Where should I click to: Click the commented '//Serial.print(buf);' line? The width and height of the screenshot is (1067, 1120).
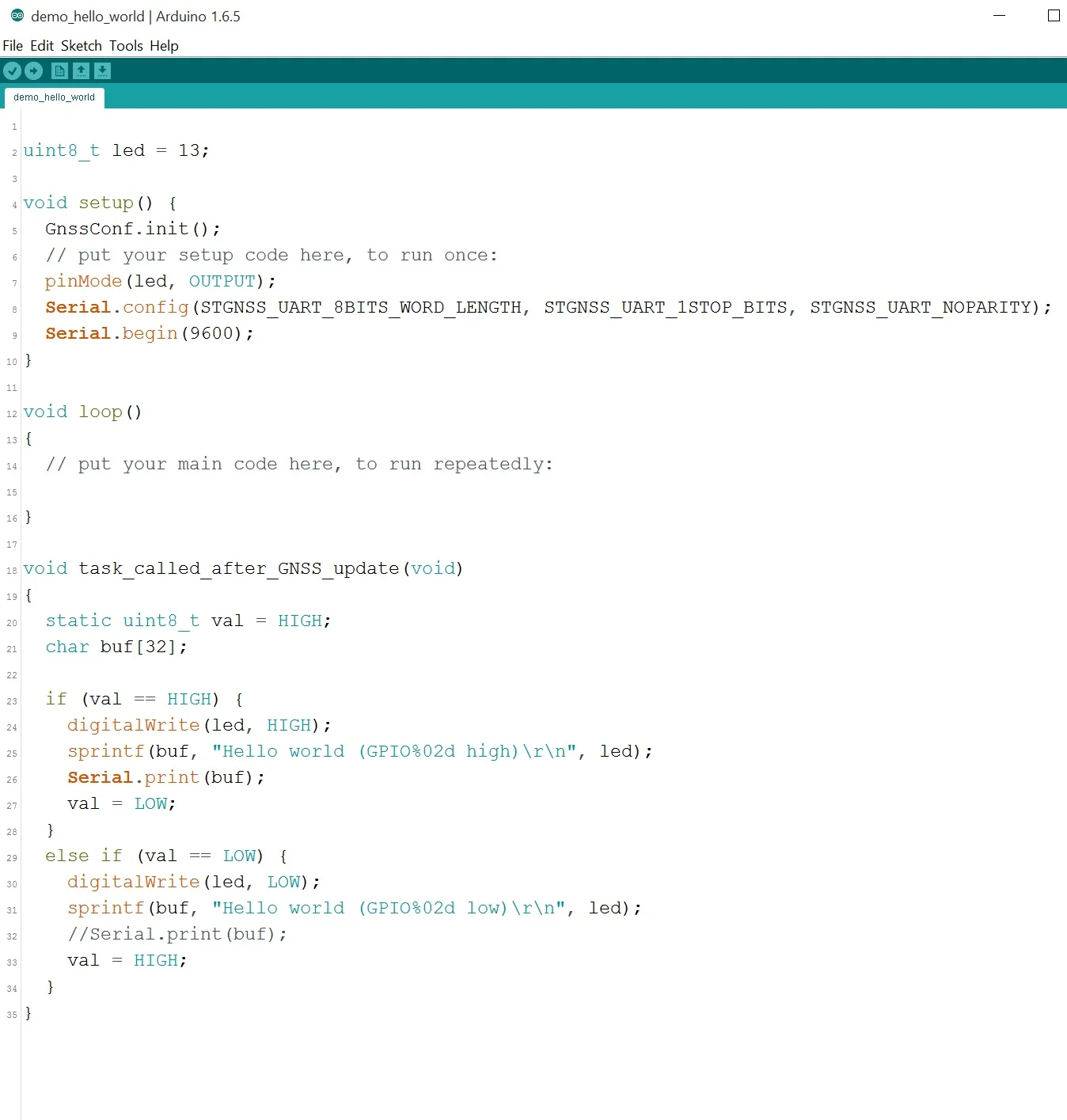177,934
